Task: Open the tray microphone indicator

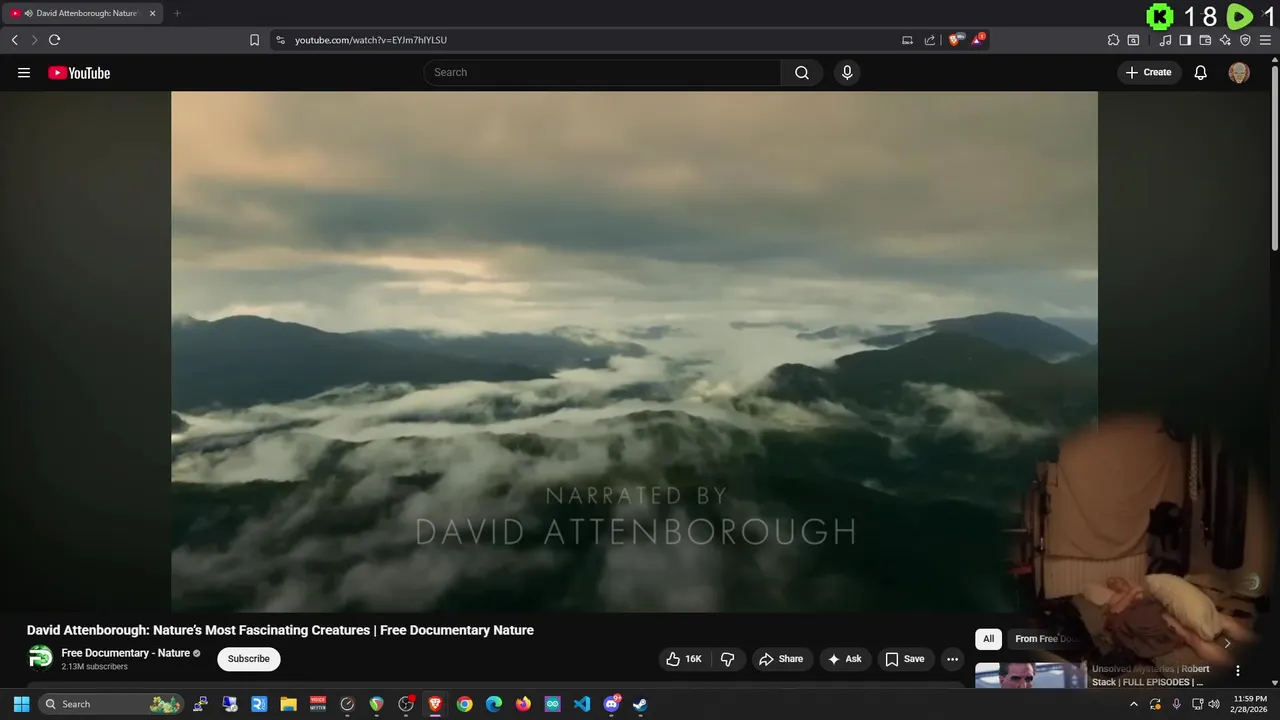Action: [x=1176, y=704]
